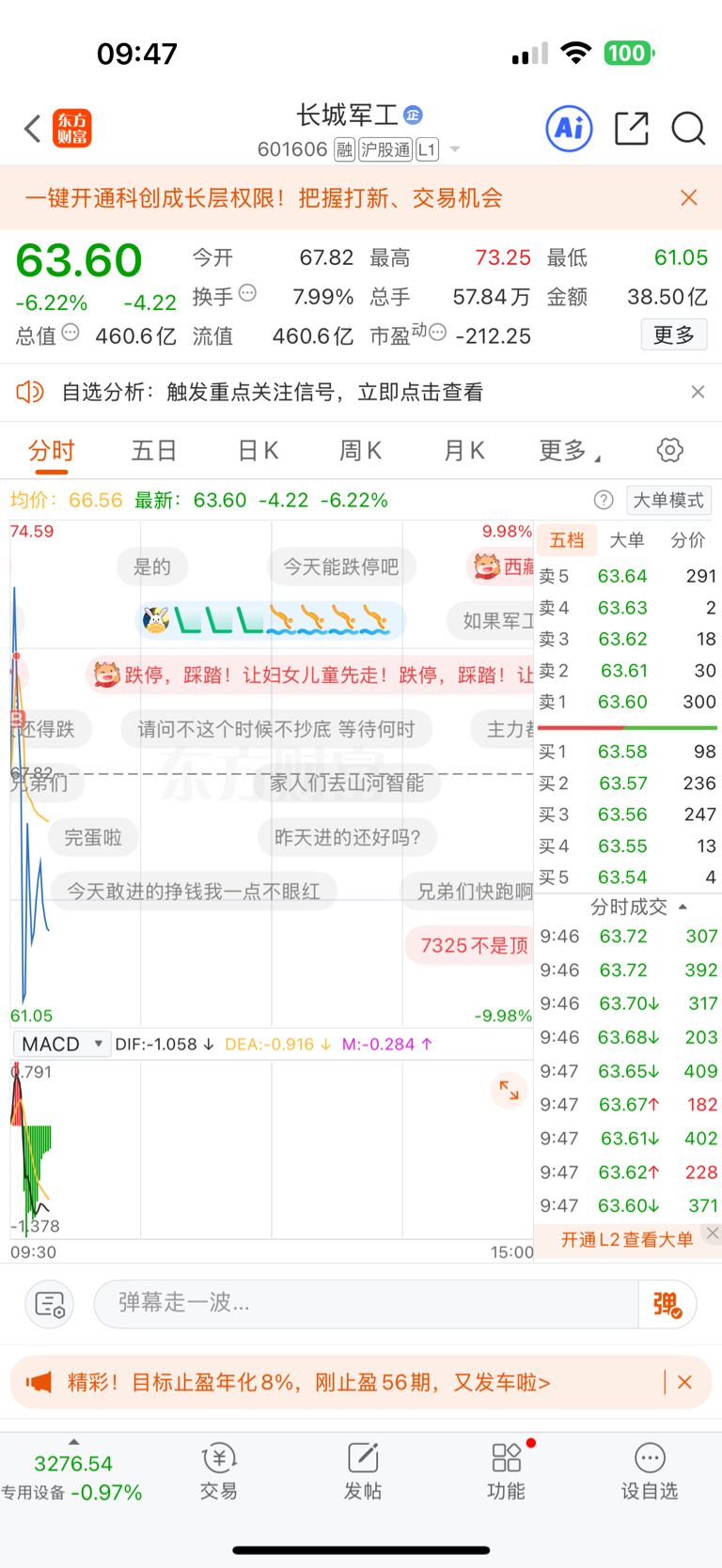Open the MACD indicator dropdown

point(61,1045)
